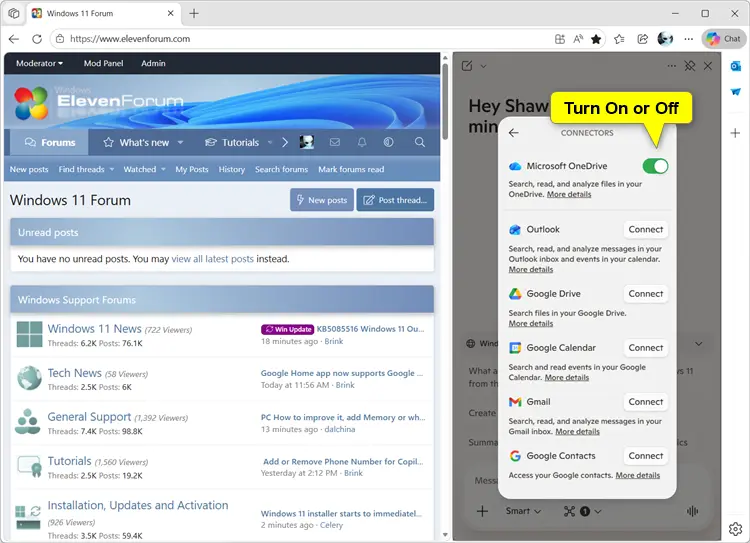Open More details for Gmail

click(577, 432)
